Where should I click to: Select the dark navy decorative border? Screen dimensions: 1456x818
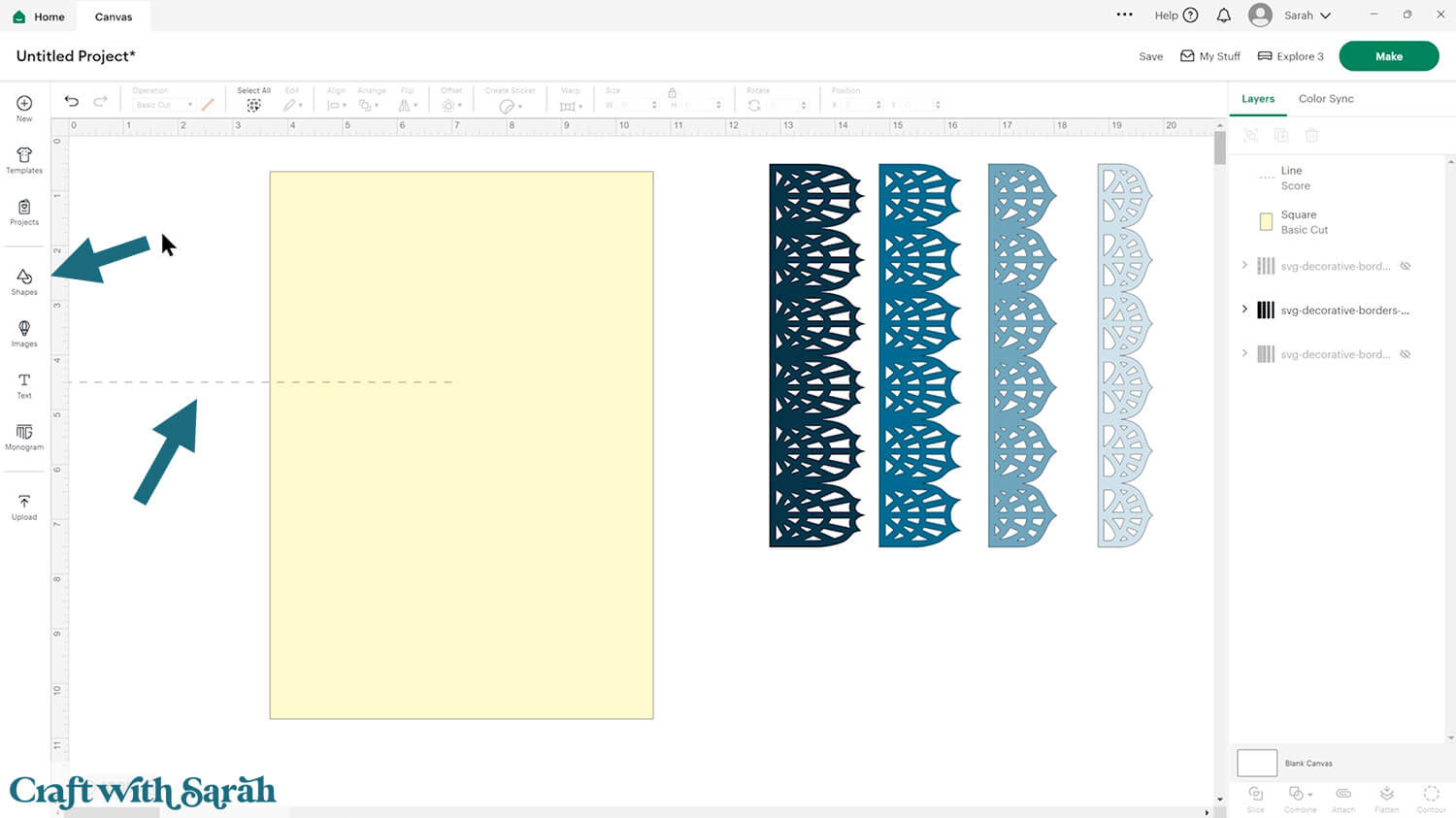tap(816, 355)
